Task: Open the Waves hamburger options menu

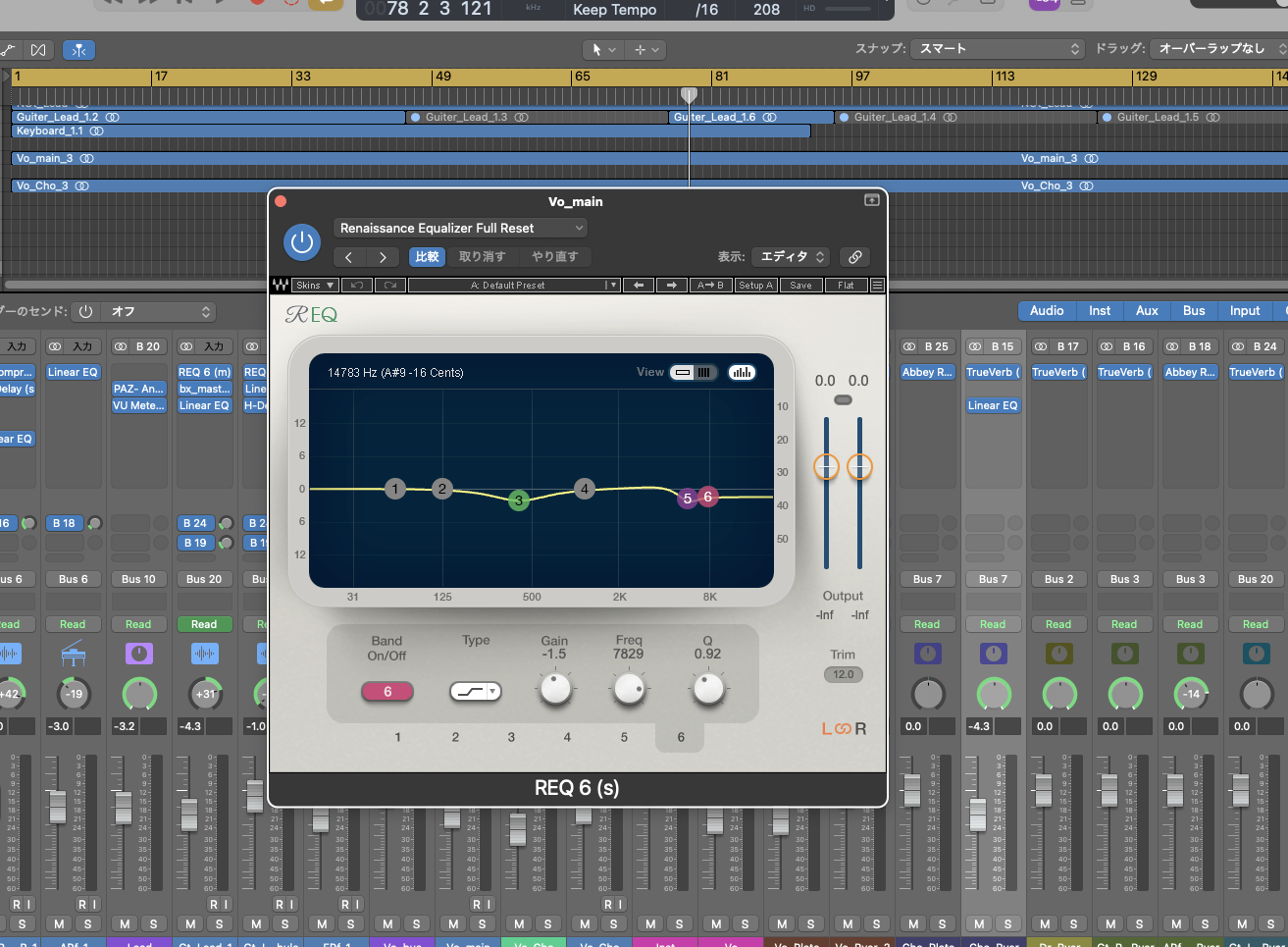Action: [x=877, y=285]
